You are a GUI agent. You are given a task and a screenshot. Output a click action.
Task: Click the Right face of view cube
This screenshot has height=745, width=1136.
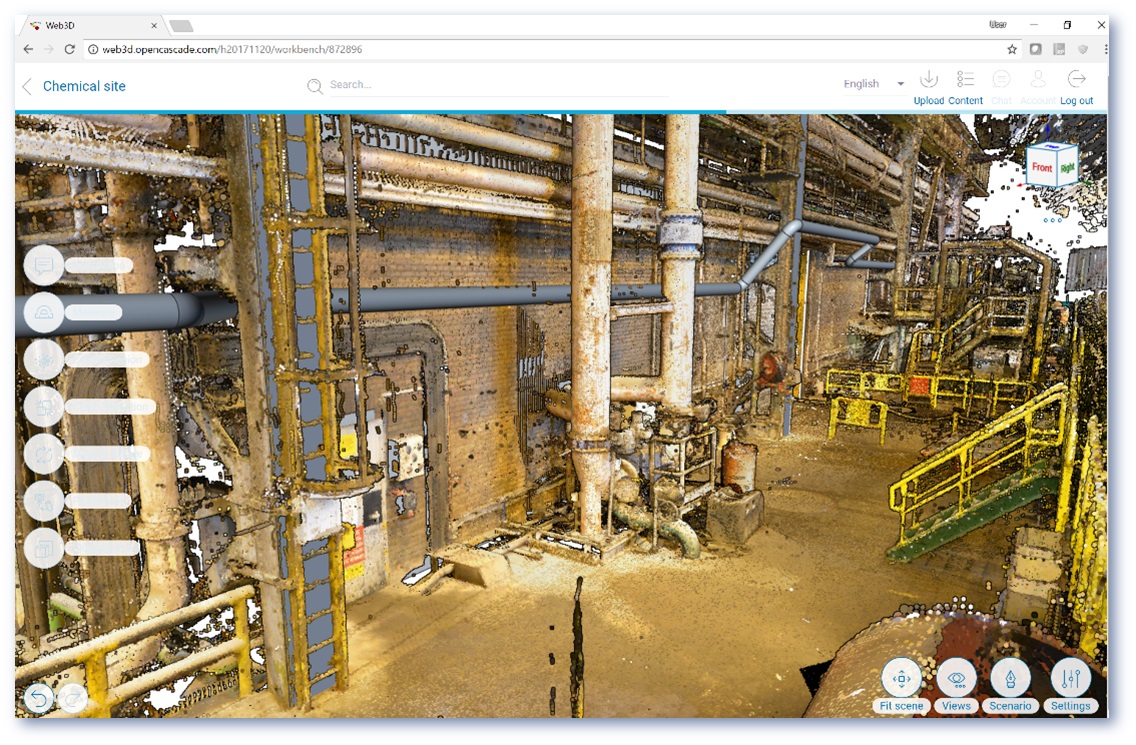(1067, 167)
